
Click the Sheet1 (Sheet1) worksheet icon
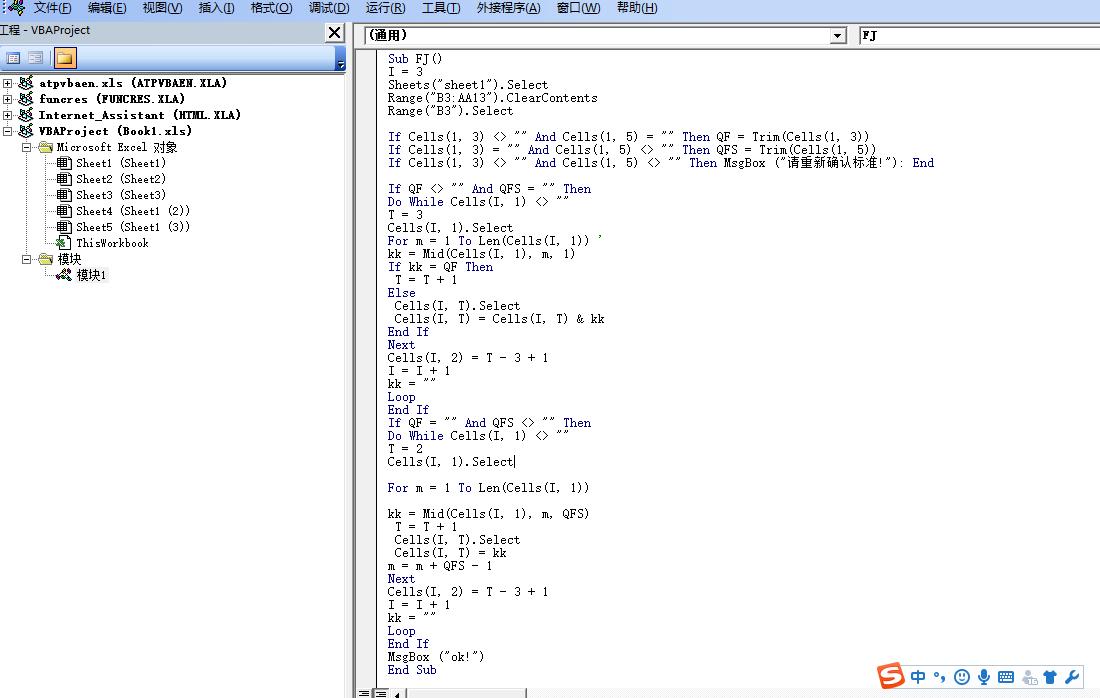point(65,163)
